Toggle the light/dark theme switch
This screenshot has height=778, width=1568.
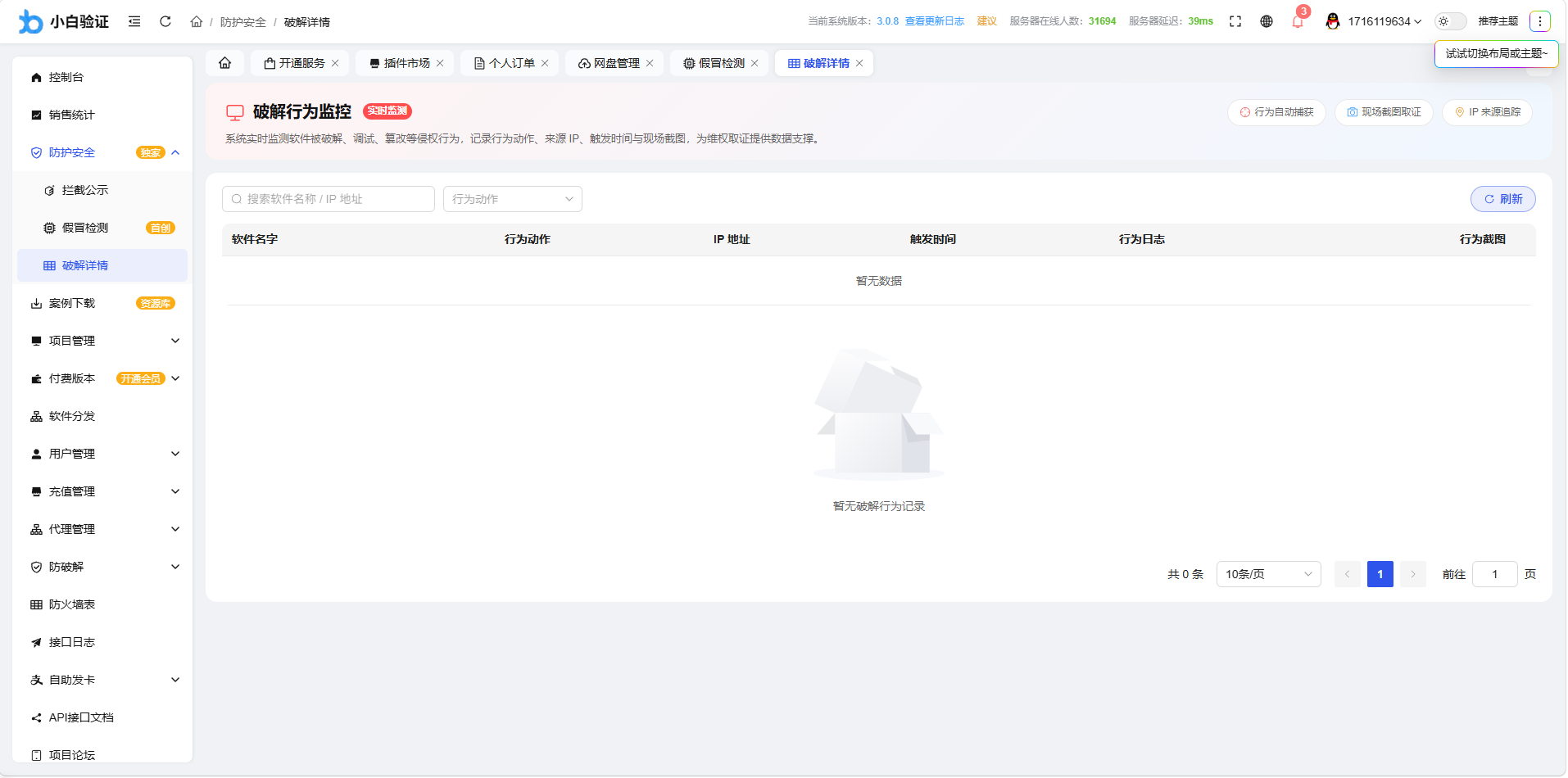point(1450,21)
